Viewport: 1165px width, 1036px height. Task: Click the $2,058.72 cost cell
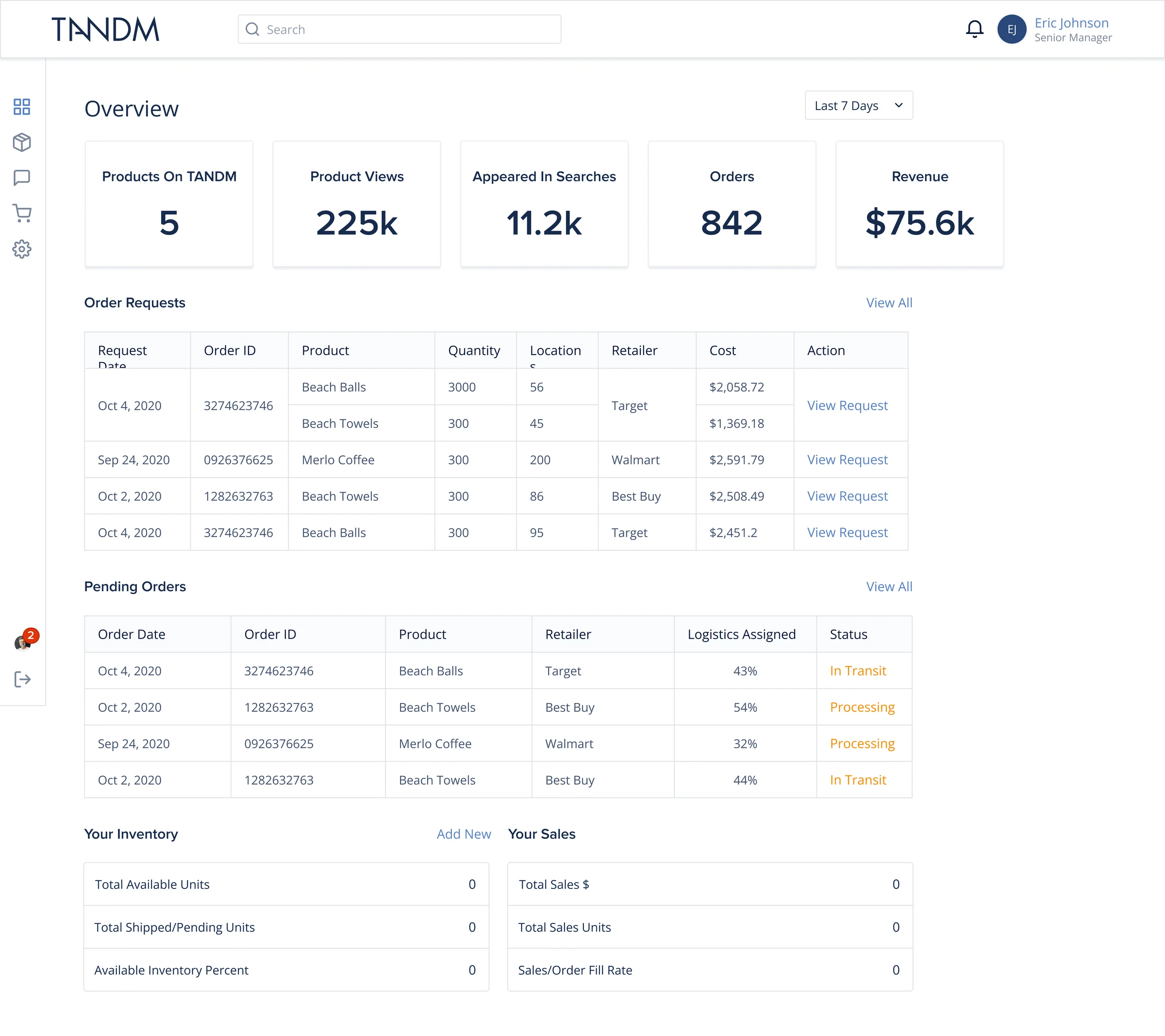[744, 387]
